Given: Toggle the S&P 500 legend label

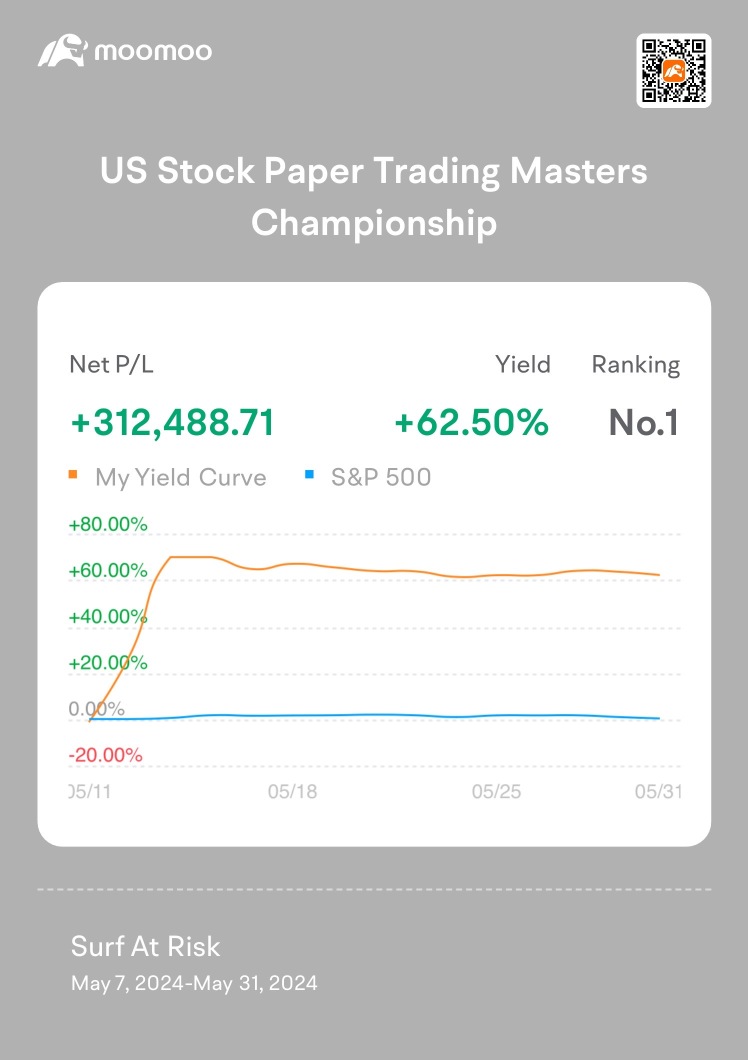Looking at the screenshot, I should [380, 477].
